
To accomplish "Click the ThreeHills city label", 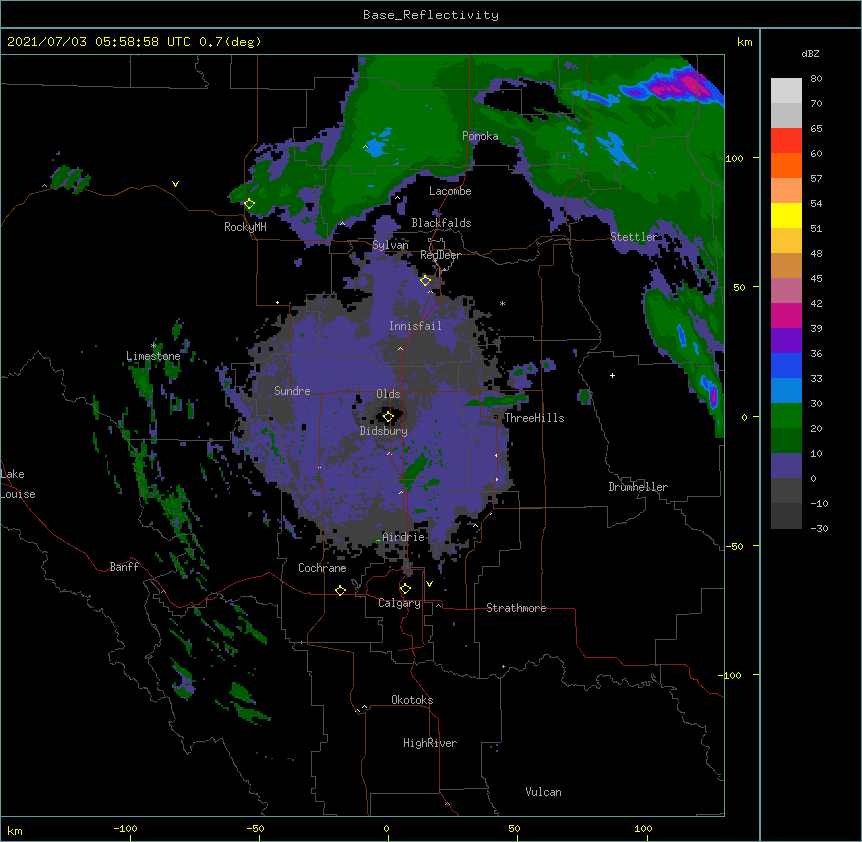I will click(x=534, y=418).
